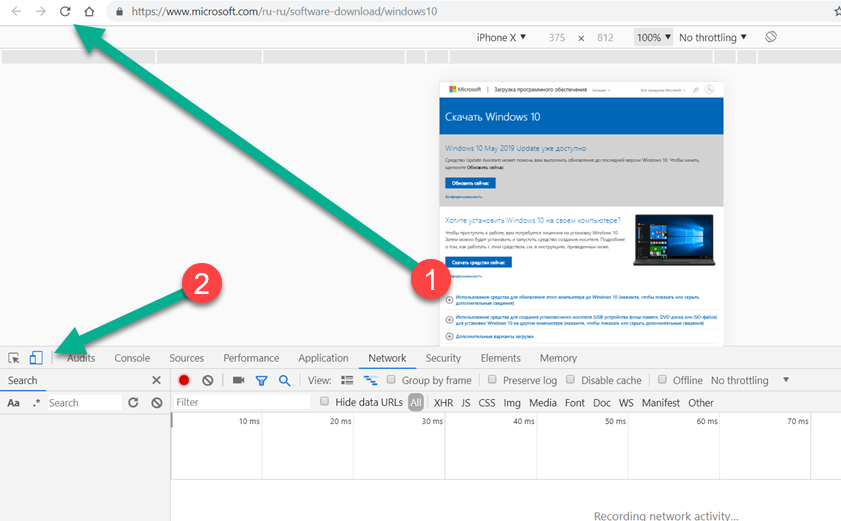Screen dimensions: 841x521
Task: Enable Preserve log checkbox
Action: click(x=492, y=379)
